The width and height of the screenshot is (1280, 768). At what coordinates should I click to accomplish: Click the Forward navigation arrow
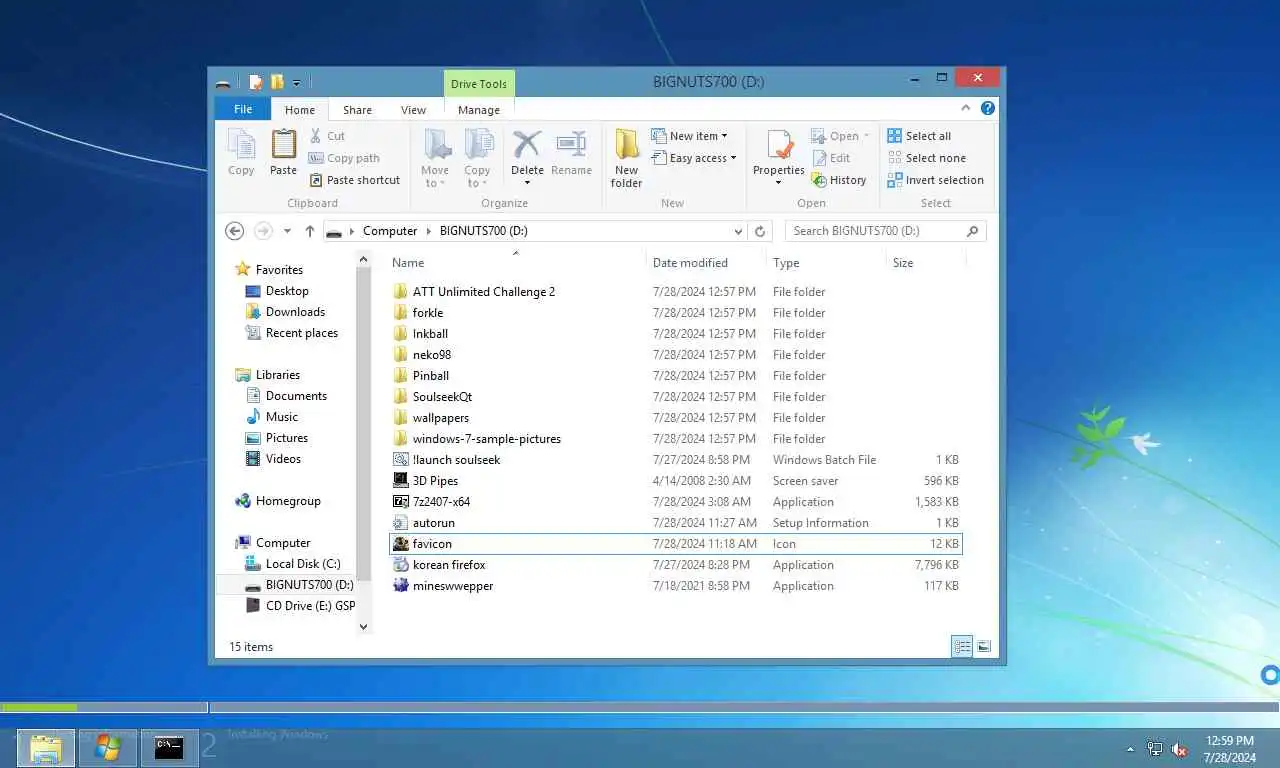point(263,231)
